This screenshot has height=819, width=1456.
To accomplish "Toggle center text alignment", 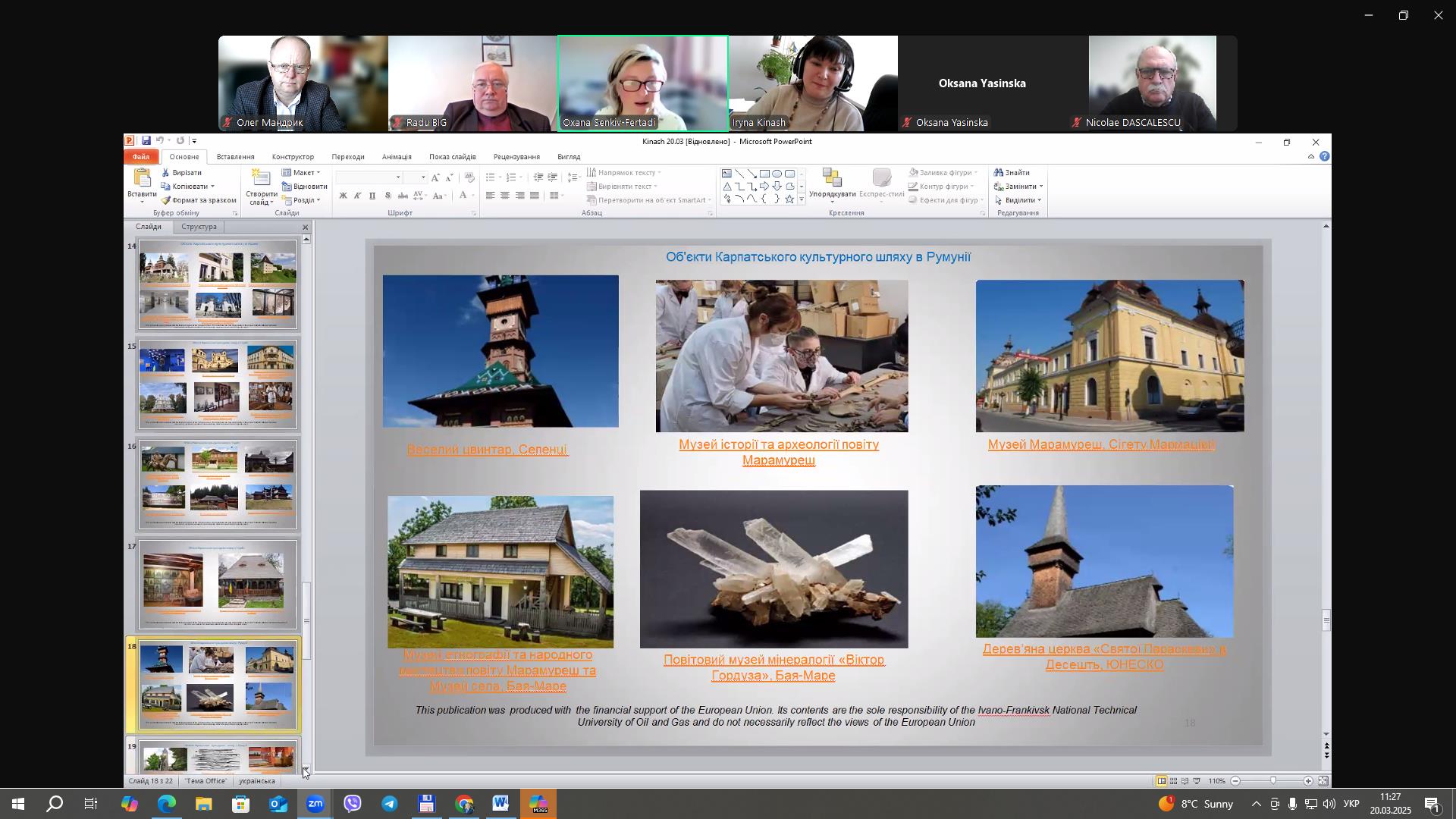I will coord(505,196).
